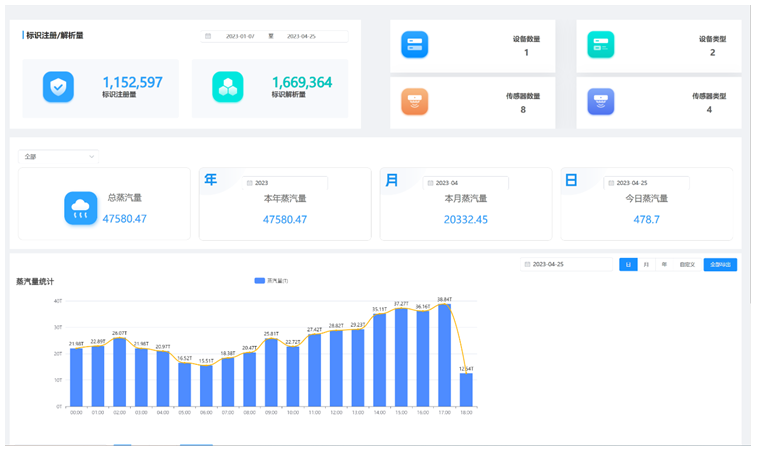Click the 1,152,597 registration count
This screenshot has height=452, width=761.
(x=132, y=83)
